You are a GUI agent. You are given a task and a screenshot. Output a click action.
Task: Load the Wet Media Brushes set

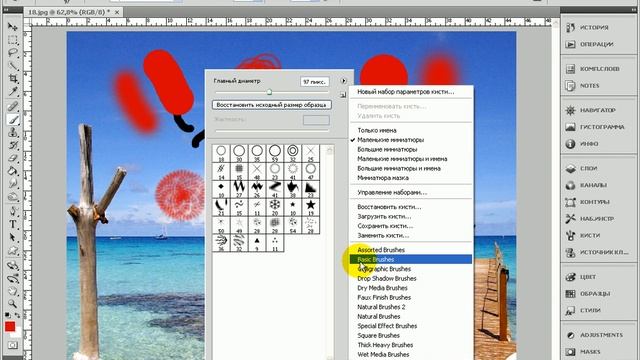[411, 354]
